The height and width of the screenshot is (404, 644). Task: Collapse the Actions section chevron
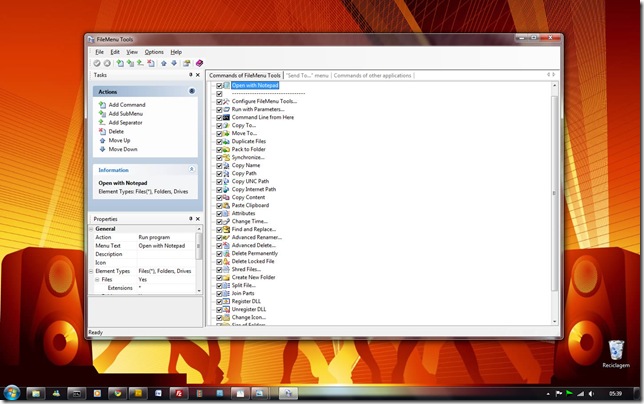192,91
